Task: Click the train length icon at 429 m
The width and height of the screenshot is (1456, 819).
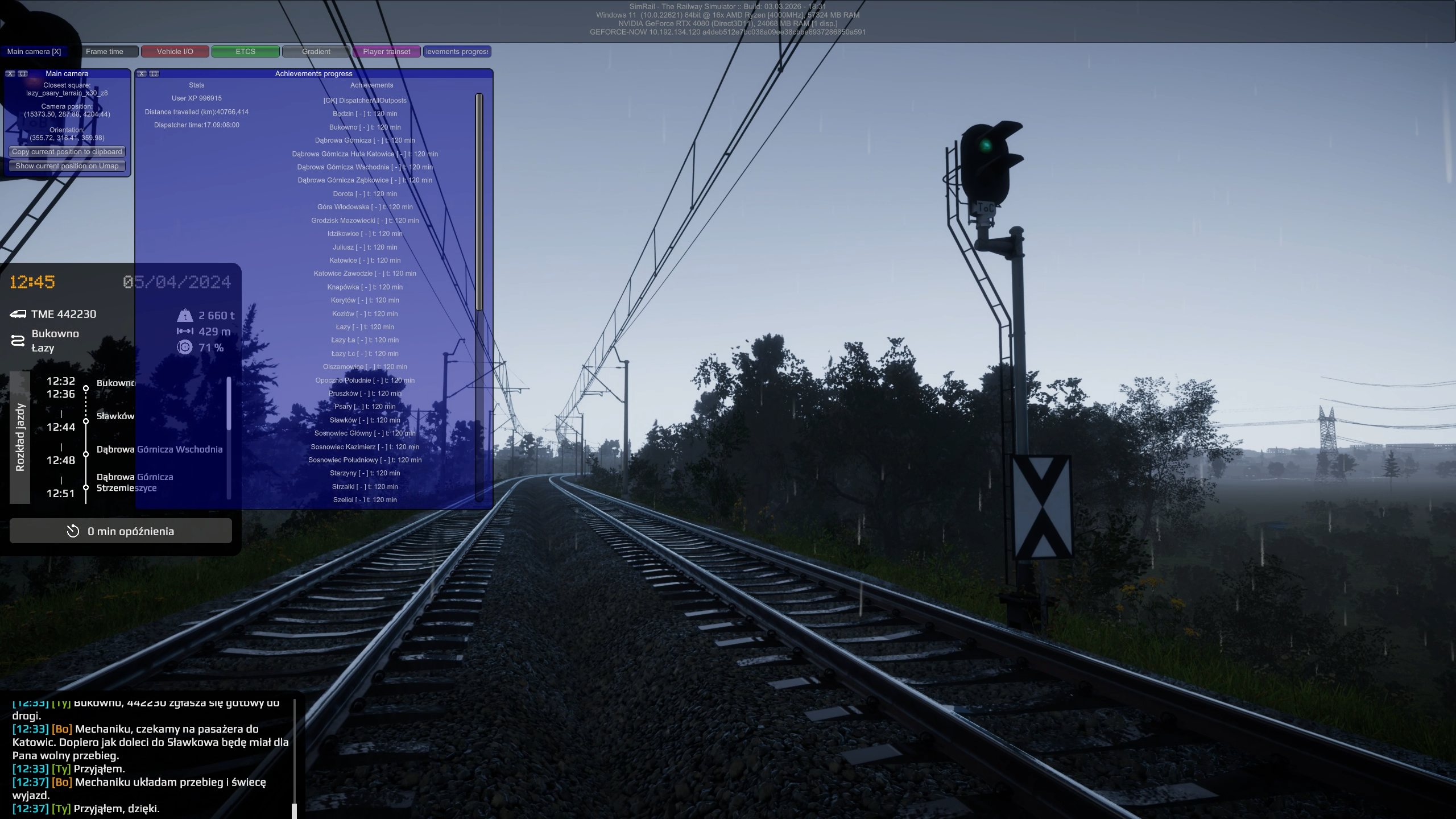Action: click(x=185, y=332)
